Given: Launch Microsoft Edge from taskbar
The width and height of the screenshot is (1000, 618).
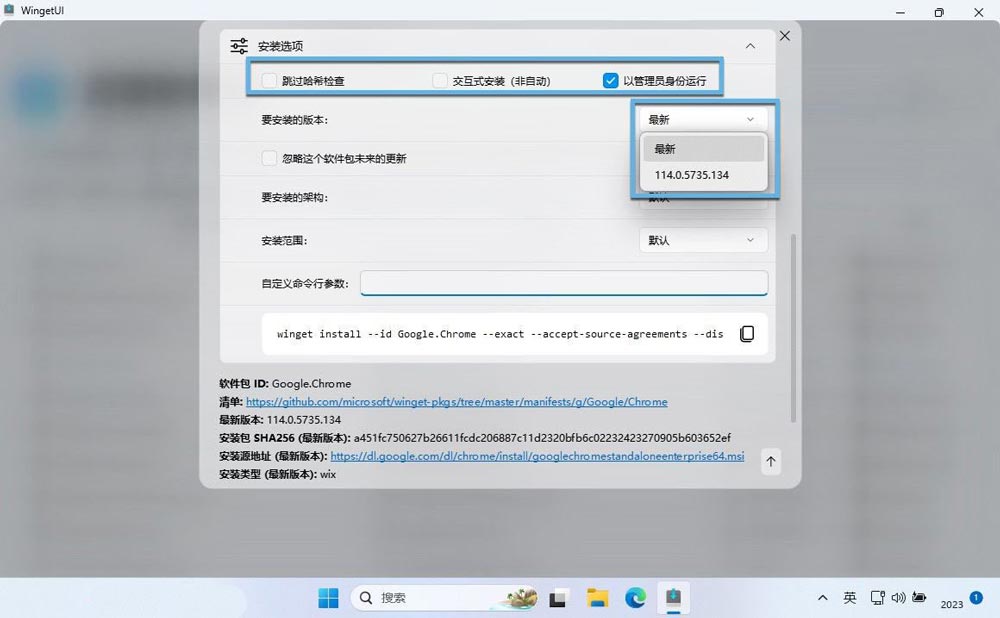Looking at the screenshot, I should coord(635,598).
